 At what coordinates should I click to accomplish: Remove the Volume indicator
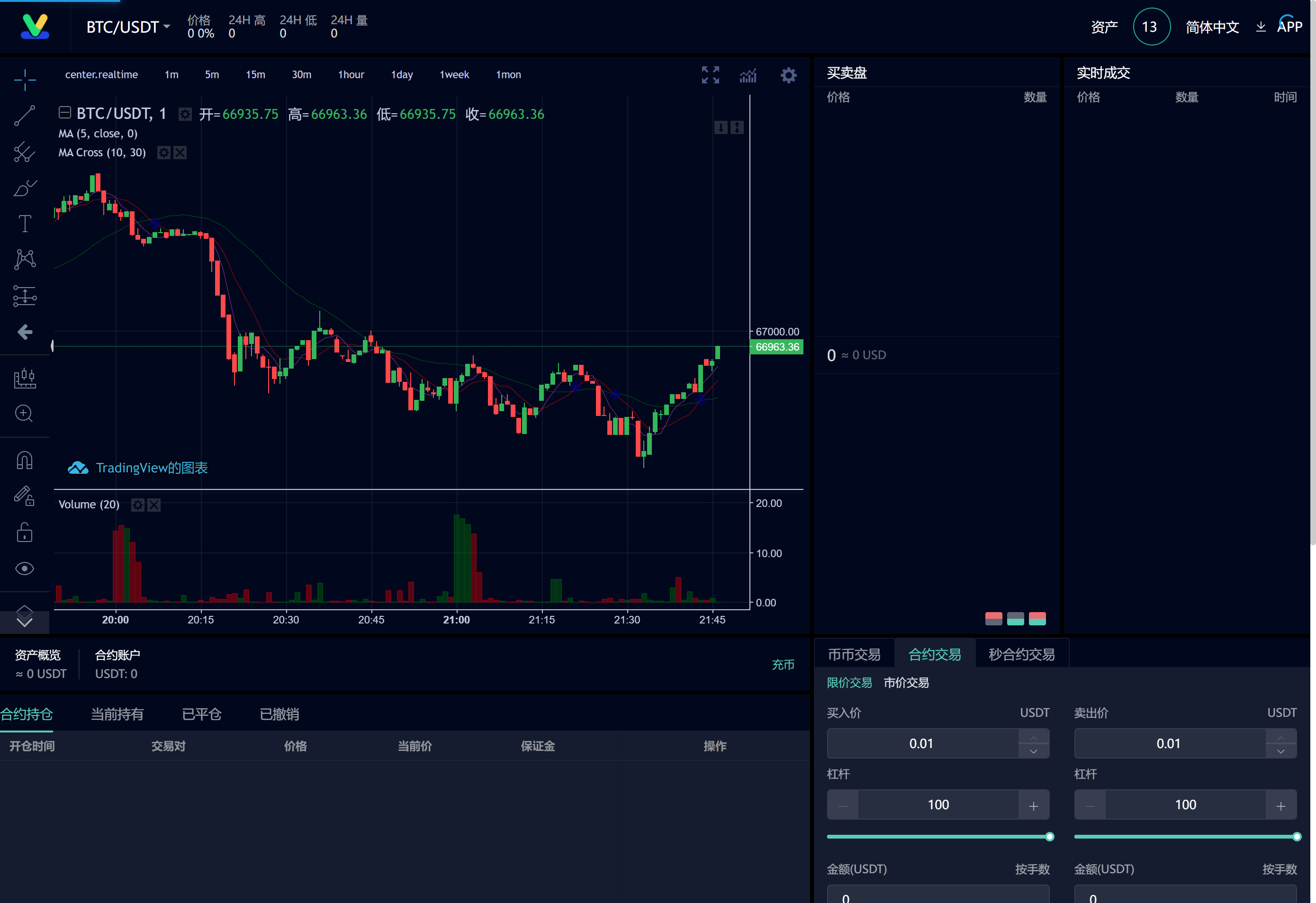coord(154,505)
